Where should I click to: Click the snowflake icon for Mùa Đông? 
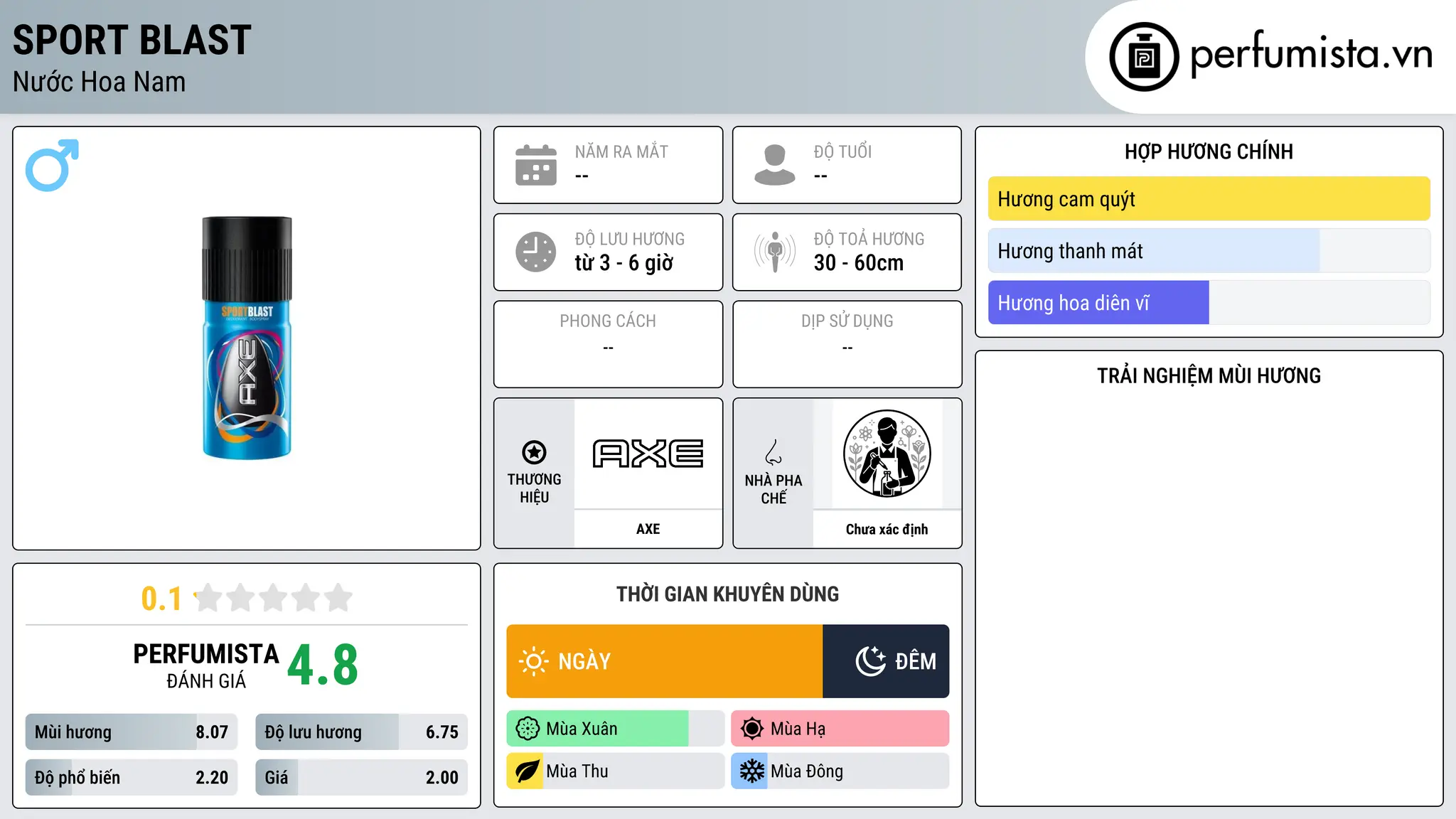752,771
